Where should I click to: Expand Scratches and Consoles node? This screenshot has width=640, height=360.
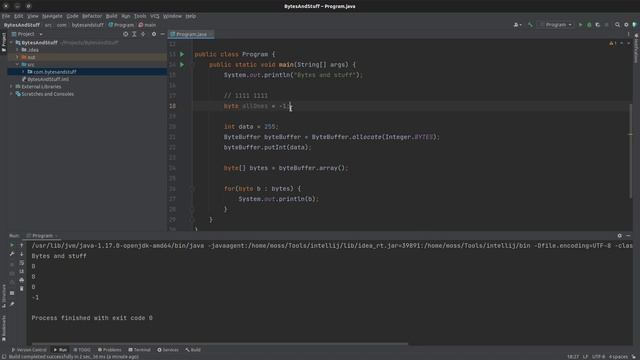[x=11, y=94]
